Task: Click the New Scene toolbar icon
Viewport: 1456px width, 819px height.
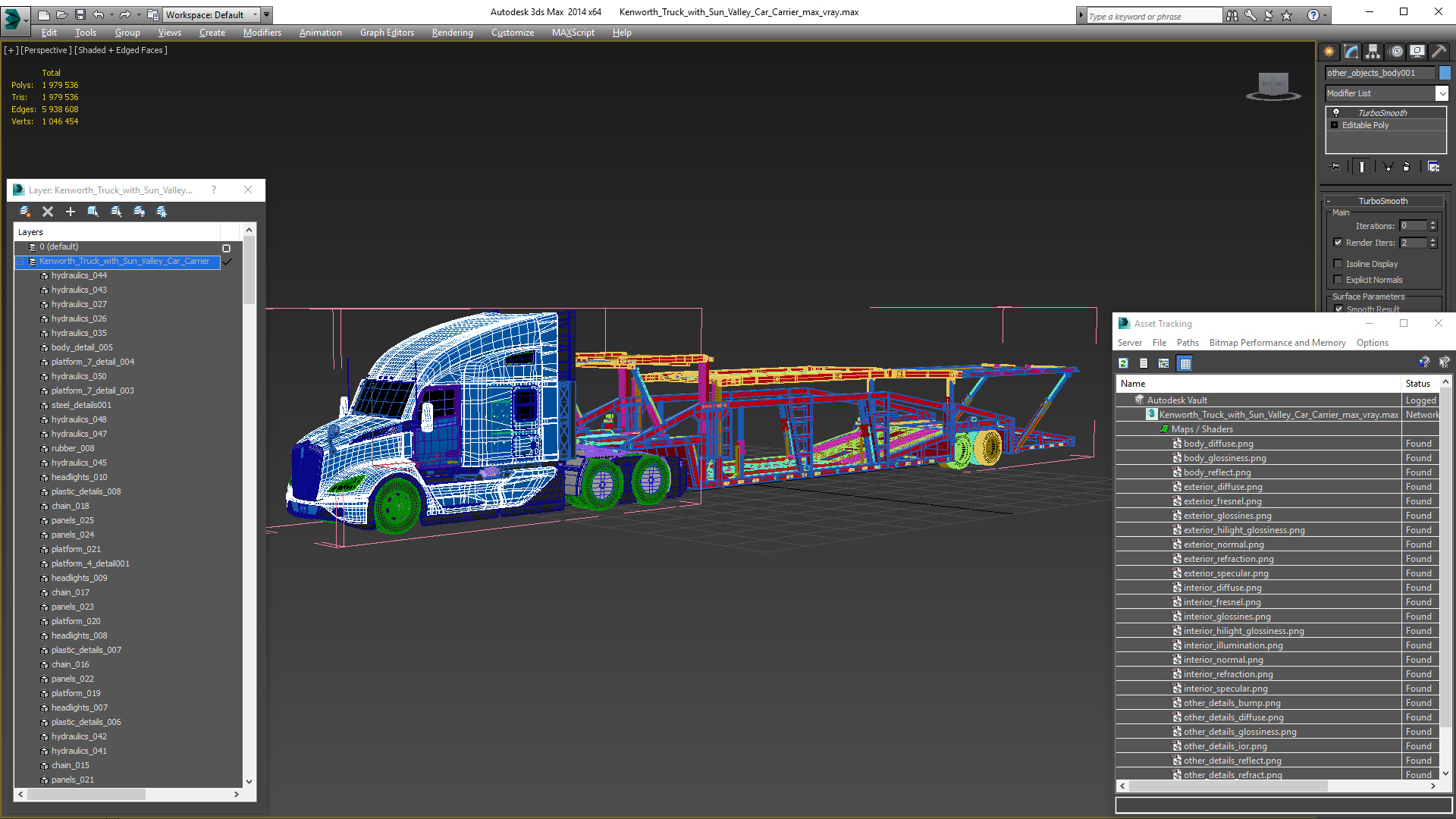Action: (43, 14)
